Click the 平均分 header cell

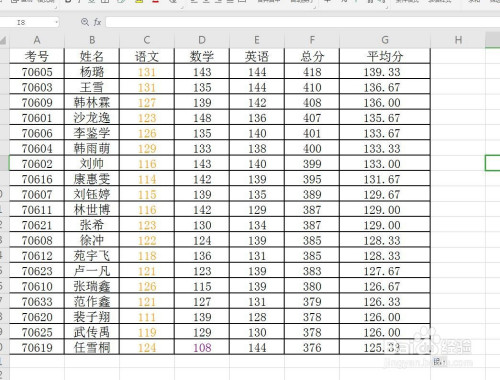pos(385,56)
